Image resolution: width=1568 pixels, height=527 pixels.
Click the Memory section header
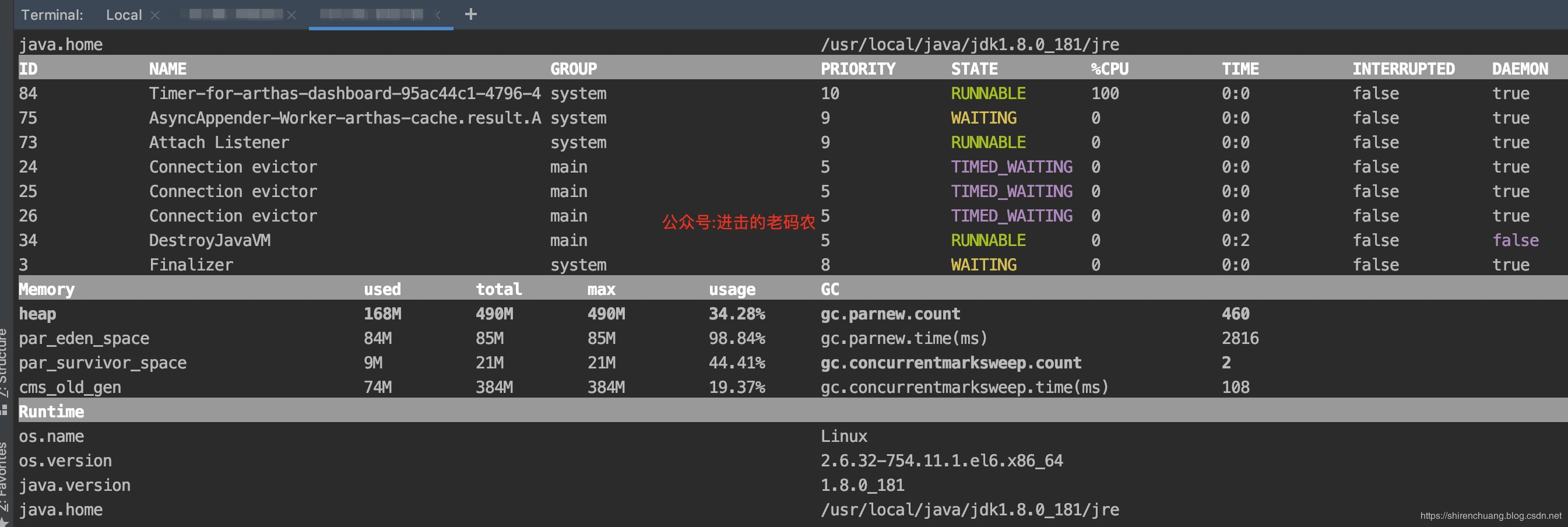[x=46, y=289]
